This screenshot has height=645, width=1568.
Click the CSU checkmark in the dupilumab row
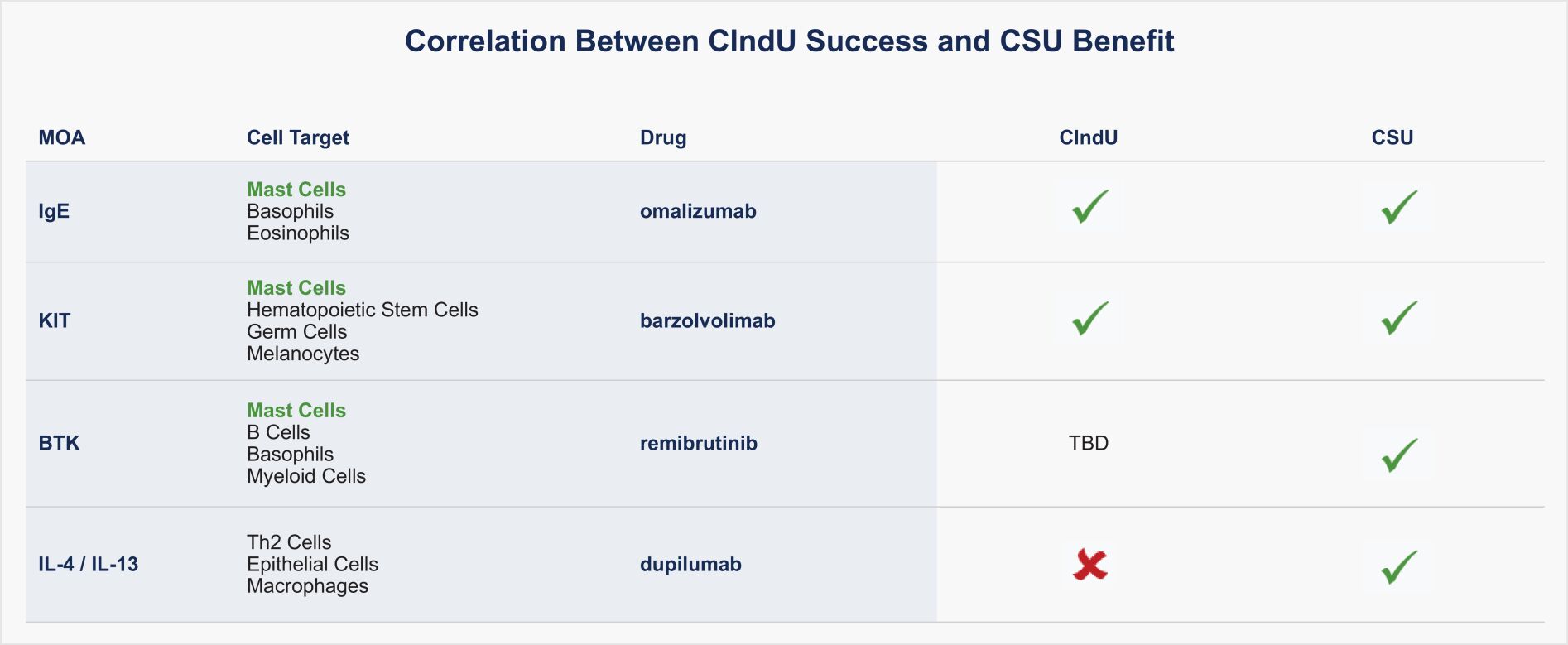[1398, 567]
